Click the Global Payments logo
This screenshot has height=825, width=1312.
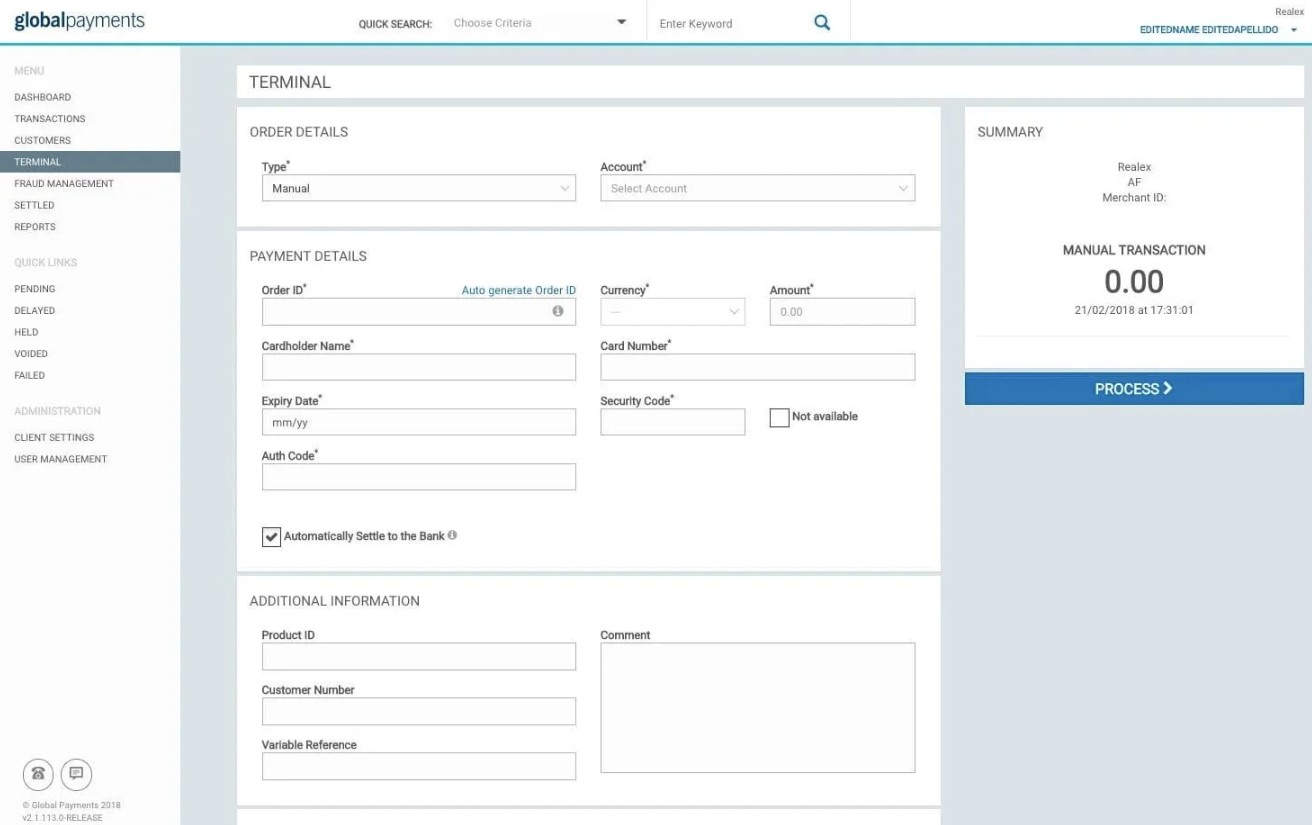(x=80, y=21)
